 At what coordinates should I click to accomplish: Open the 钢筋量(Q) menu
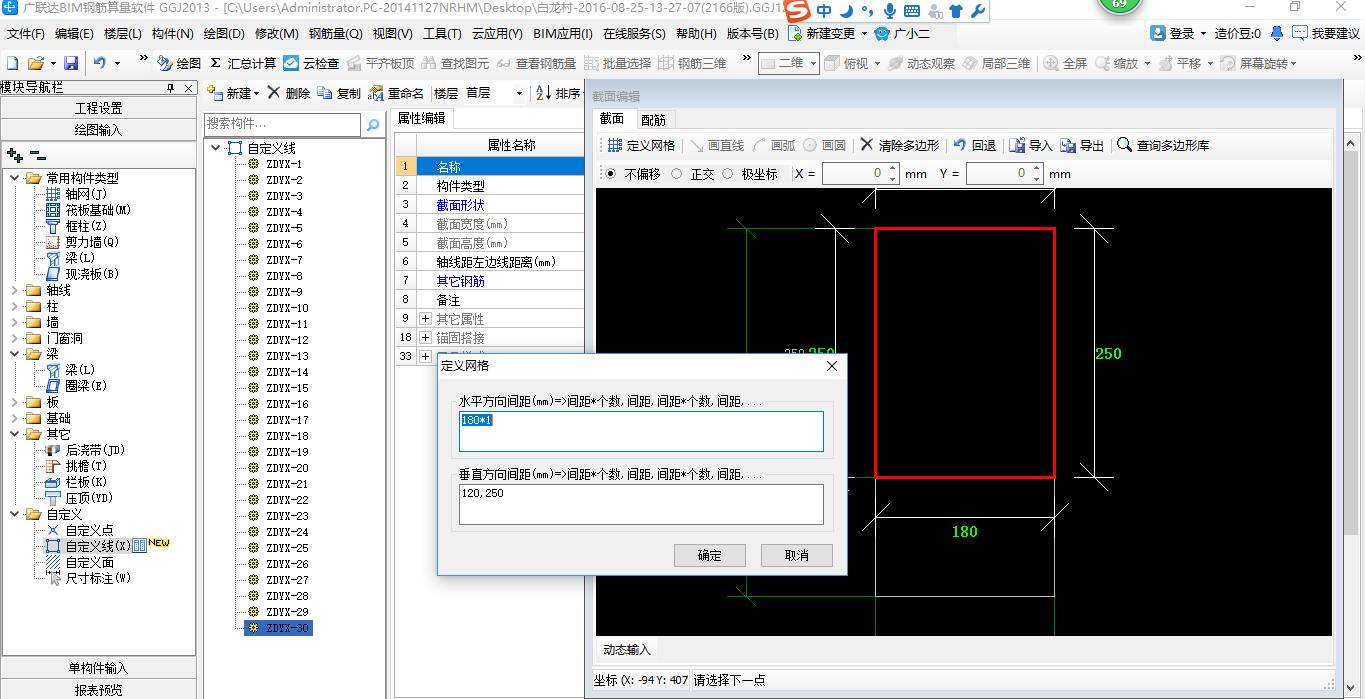[335, 33]
